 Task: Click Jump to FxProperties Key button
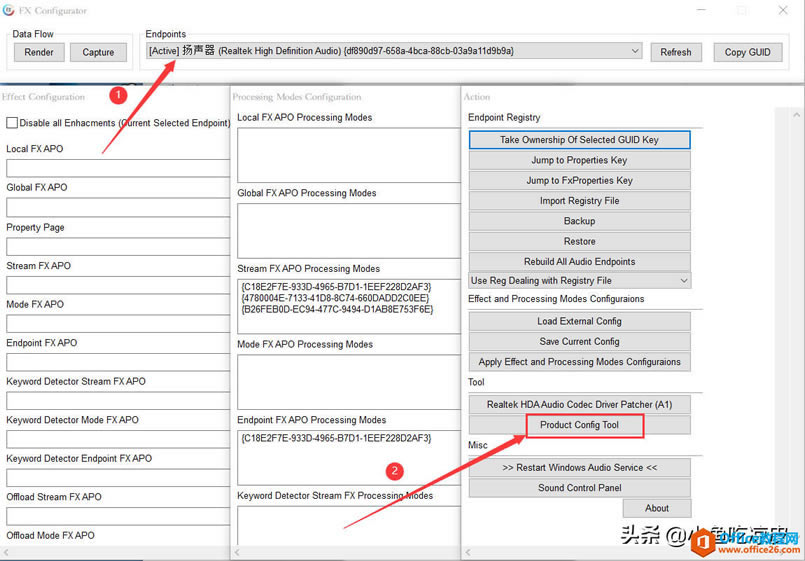[x=579, y=180]
